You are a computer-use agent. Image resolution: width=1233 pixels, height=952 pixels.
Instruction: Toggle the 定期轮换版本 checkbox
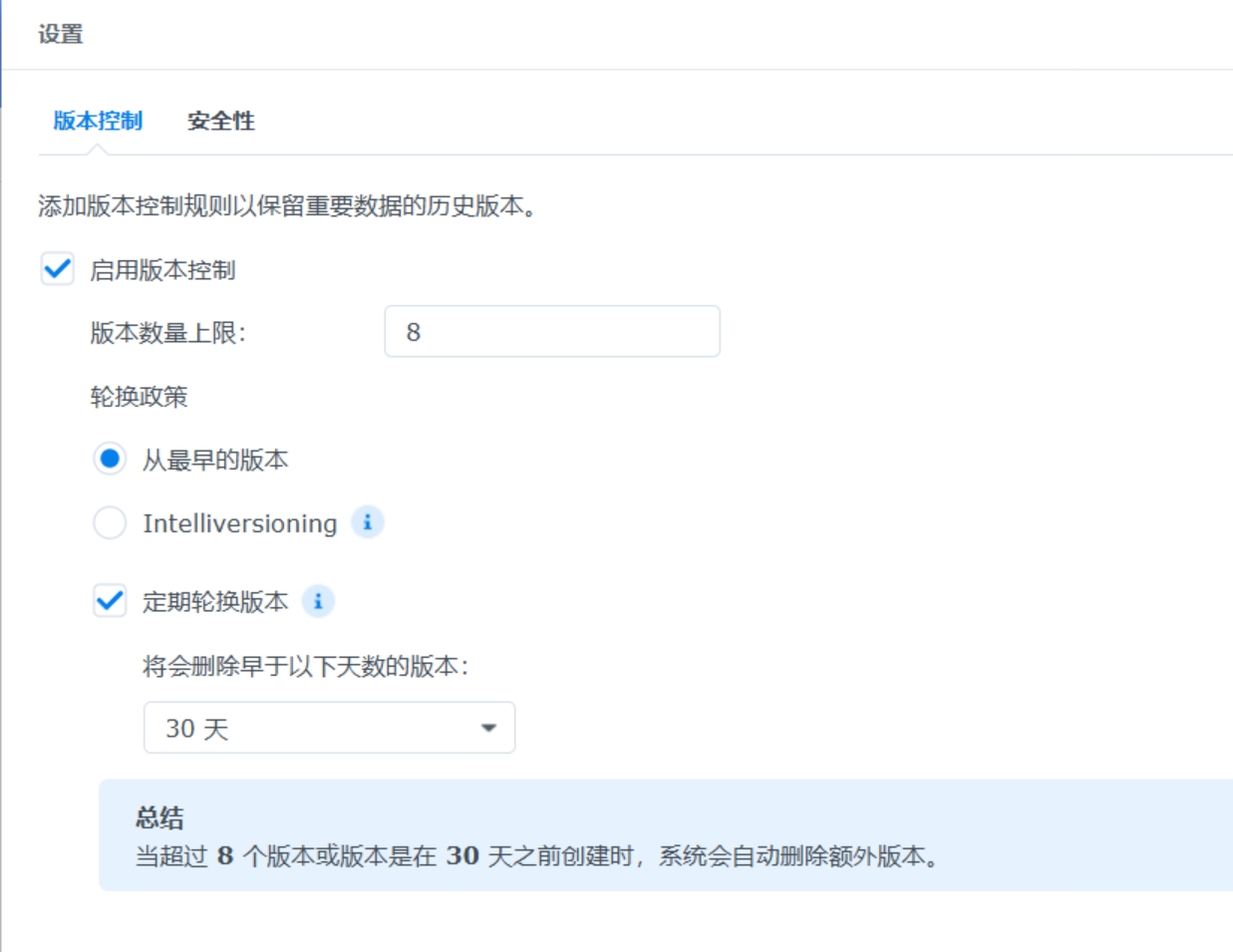pos(110,601)
